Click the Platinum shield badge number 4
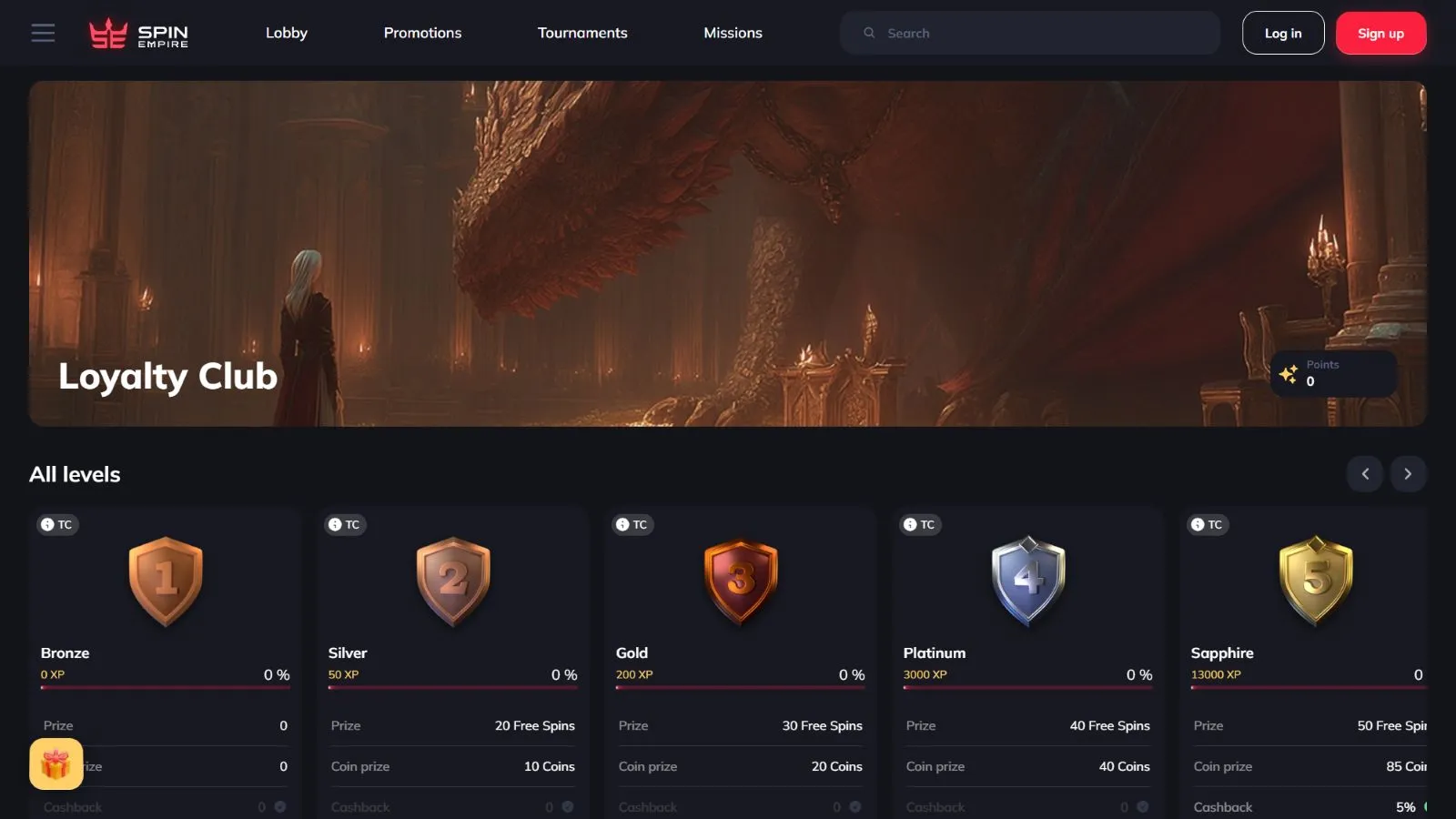 coord(1027,580)
